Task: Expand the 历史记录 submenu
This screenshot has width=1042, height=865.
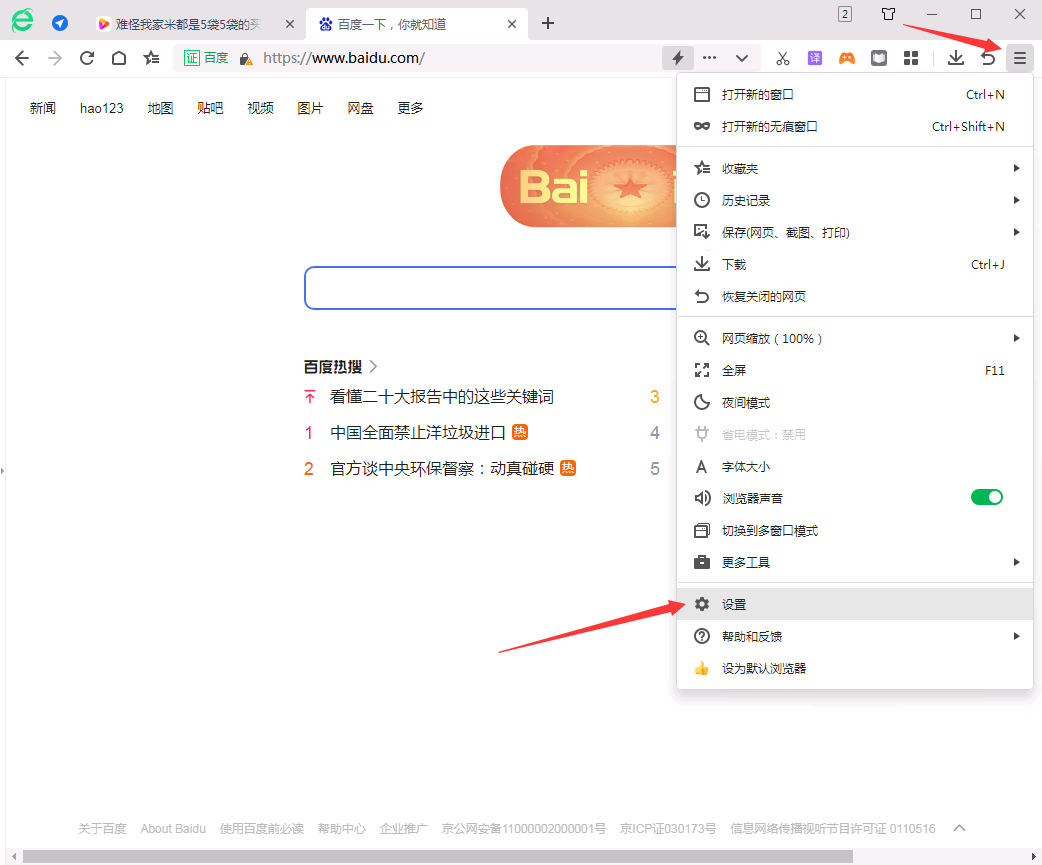Action: (855, 201)
